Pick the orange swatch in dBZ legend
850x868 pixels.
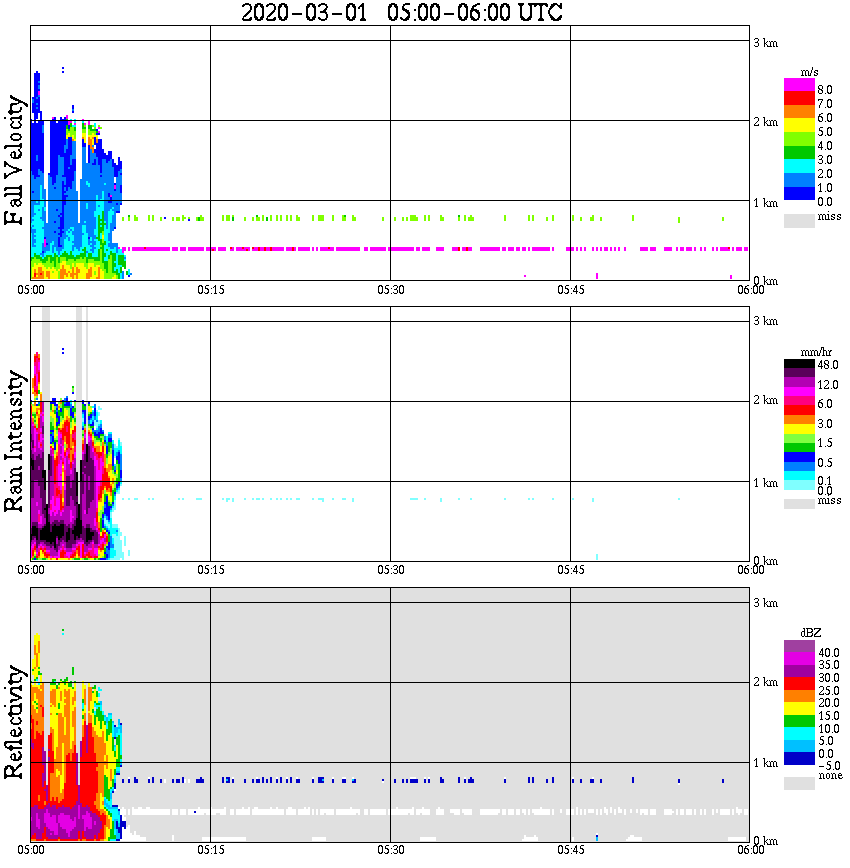(799, 696)
